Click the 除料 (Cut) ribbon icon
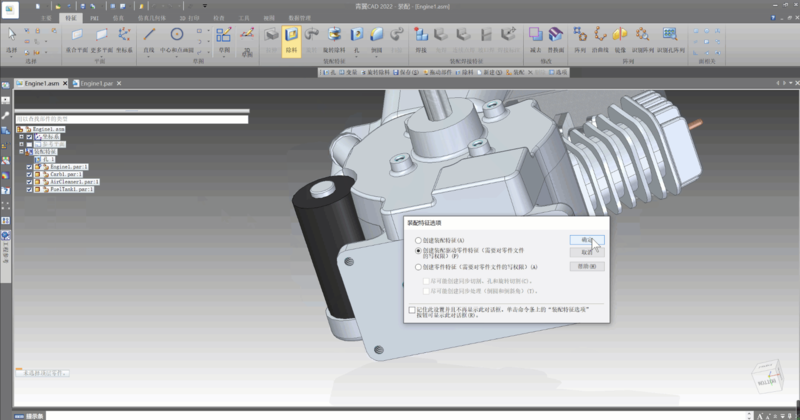The image size is (800, 420). pos(291,37)
